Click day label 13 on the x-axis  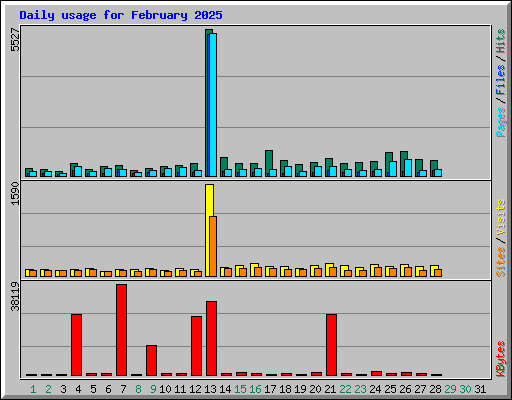pos(210,389)
